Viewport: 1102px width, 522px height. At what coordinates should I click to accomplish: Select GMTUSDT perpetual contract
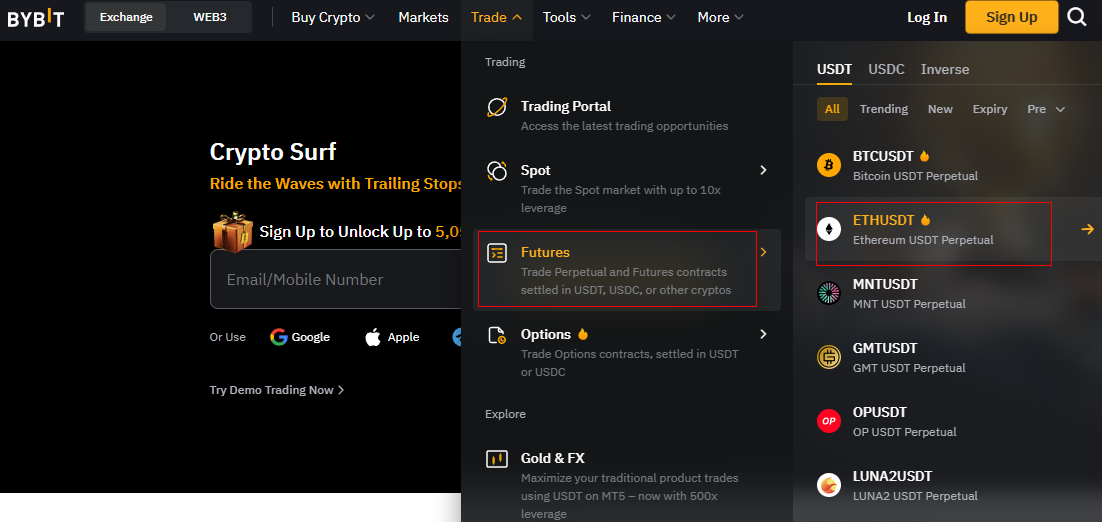(953, 357)
